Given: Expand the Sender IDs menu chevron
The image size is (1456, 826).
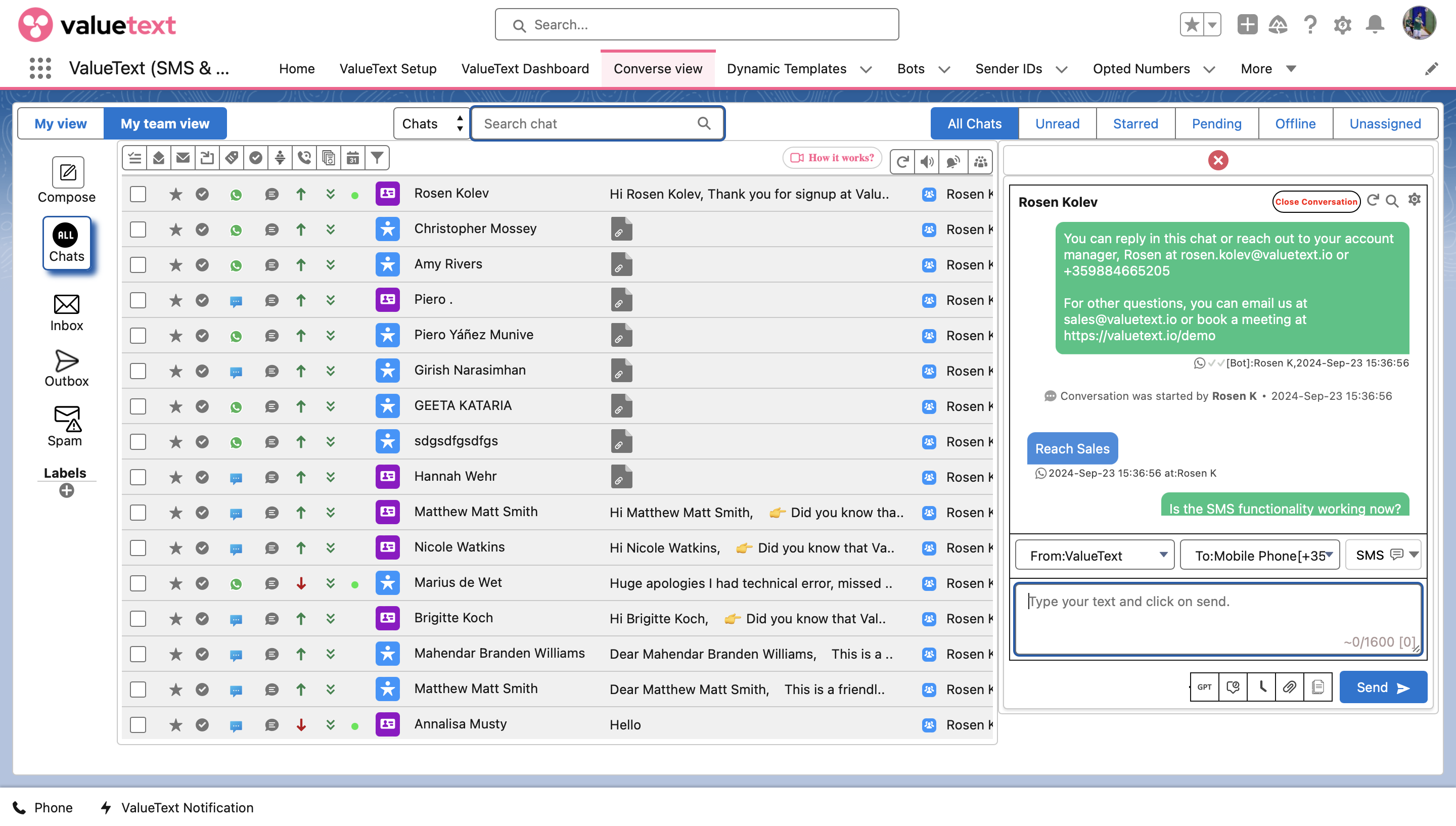Looking at the screenshot, I should click(x=1062, y=69).
